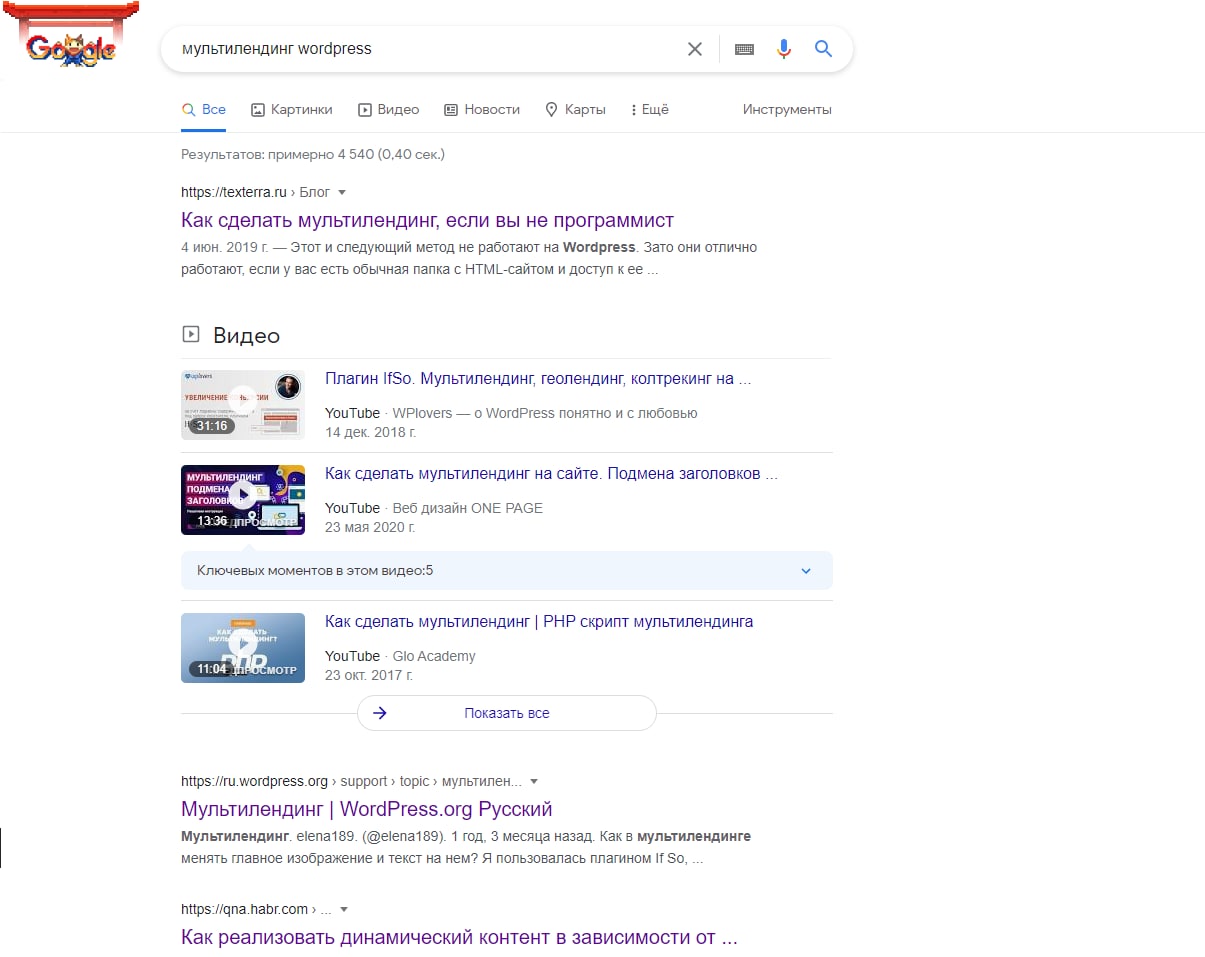The width and height of the screenshot is (1205, 957).
Task: Open Инструменты search tools
Action: pos(787,110)
